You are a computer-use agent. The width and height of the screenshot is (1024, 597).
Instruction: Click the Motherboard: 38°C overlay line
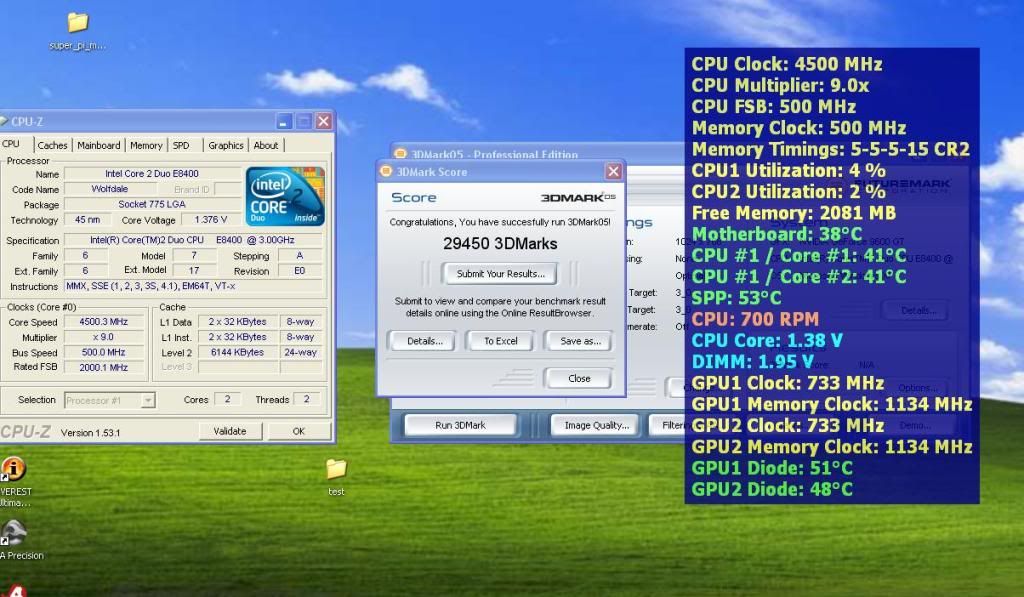point(777,234)
